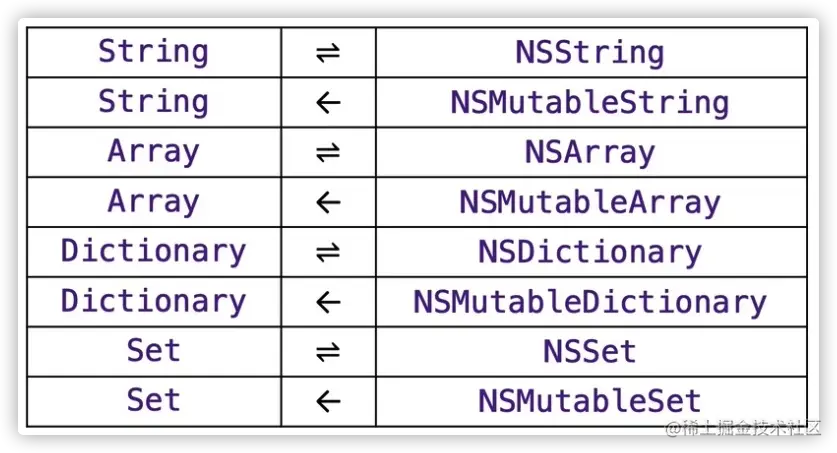Click the bidirectional arrow beside NSString
837x453 pixels.
(328, 53)
